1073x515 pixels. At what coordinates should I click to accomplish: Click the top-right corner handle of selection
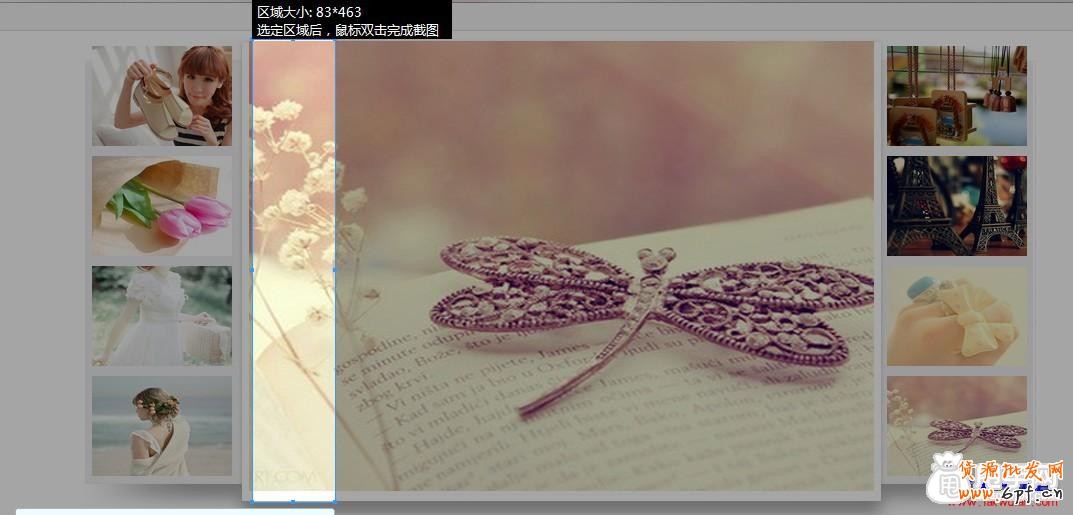tap(334, 40)
